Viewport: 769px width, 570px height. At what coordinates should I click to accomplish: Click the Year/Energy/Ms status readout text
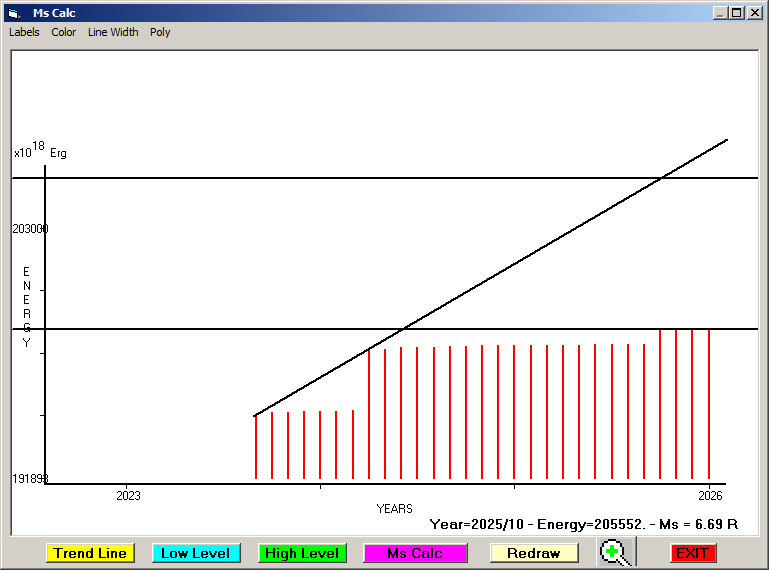point(583,524)
